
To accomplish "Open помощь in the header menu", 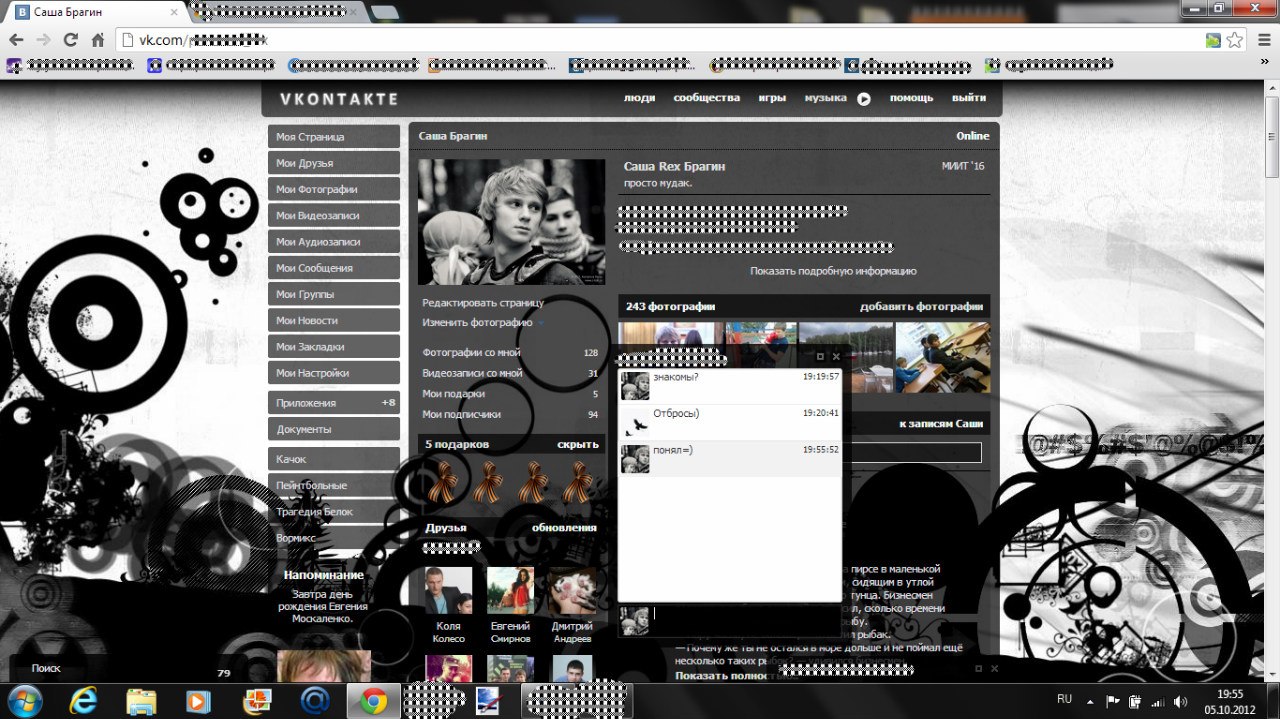I will 911,98.
